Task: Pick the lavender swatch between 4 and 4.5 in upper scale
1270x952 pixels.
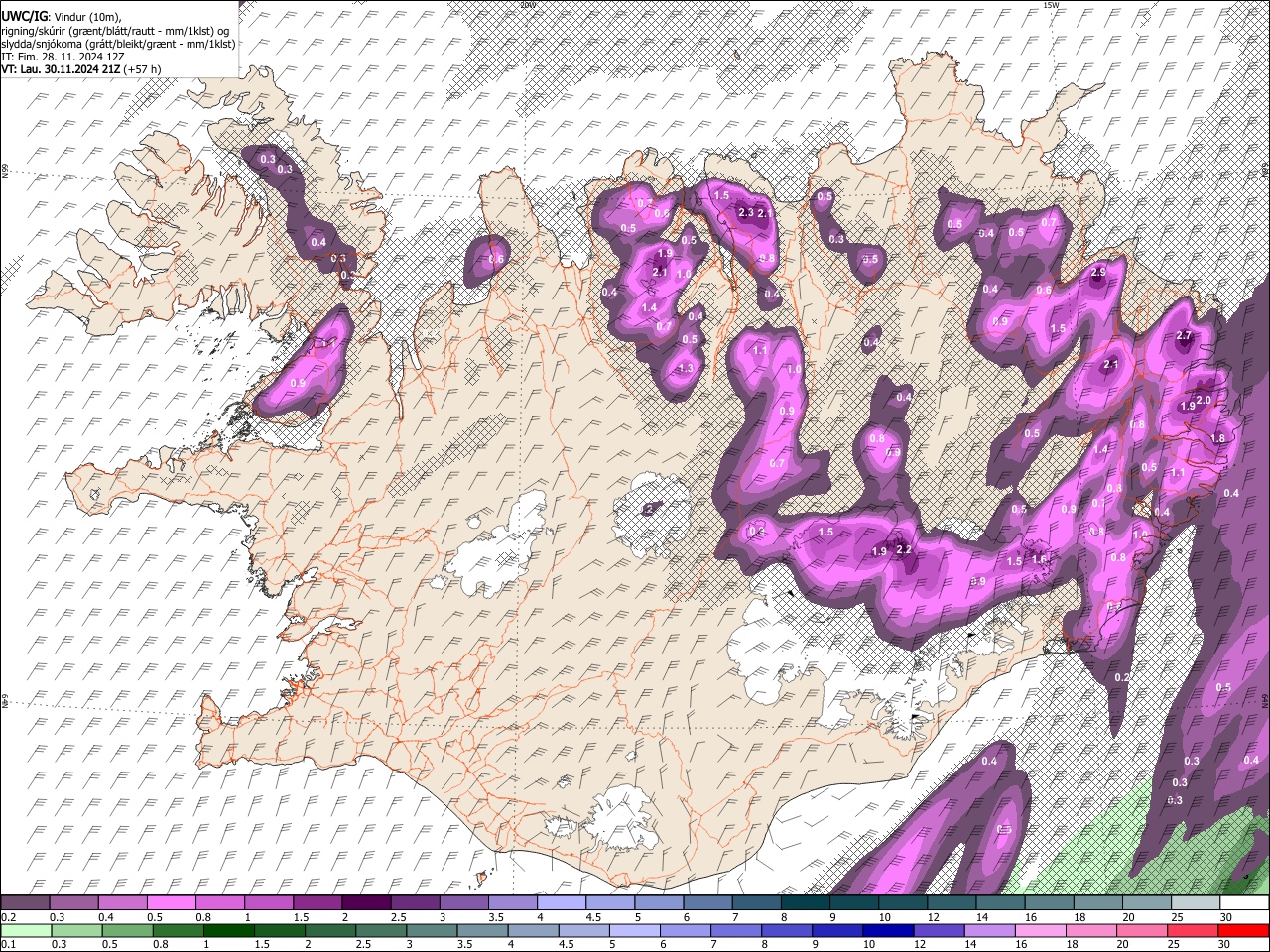Action: pyautogui.click(x=562, y=903)
